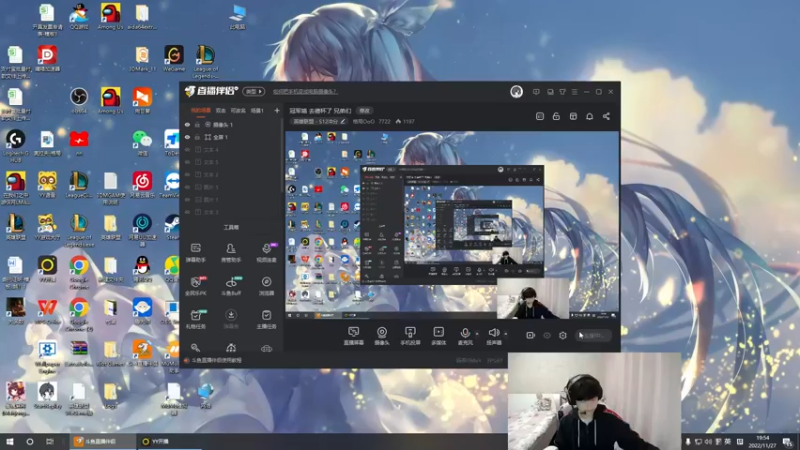Toggle the lock on the 全屏 1 layer
The image size is (800, 450).
(197, 137)
